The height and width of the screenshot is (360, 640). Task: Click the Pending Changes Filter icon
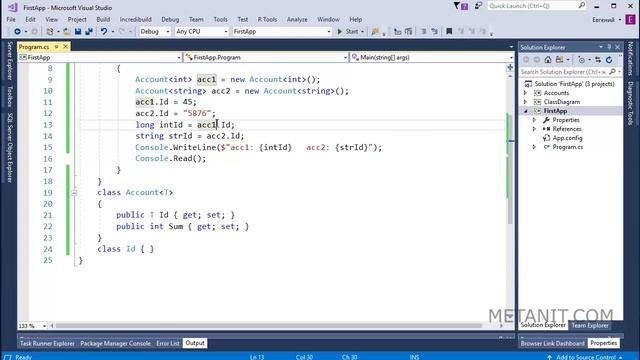pyautogui.click(x=581, y=60)
